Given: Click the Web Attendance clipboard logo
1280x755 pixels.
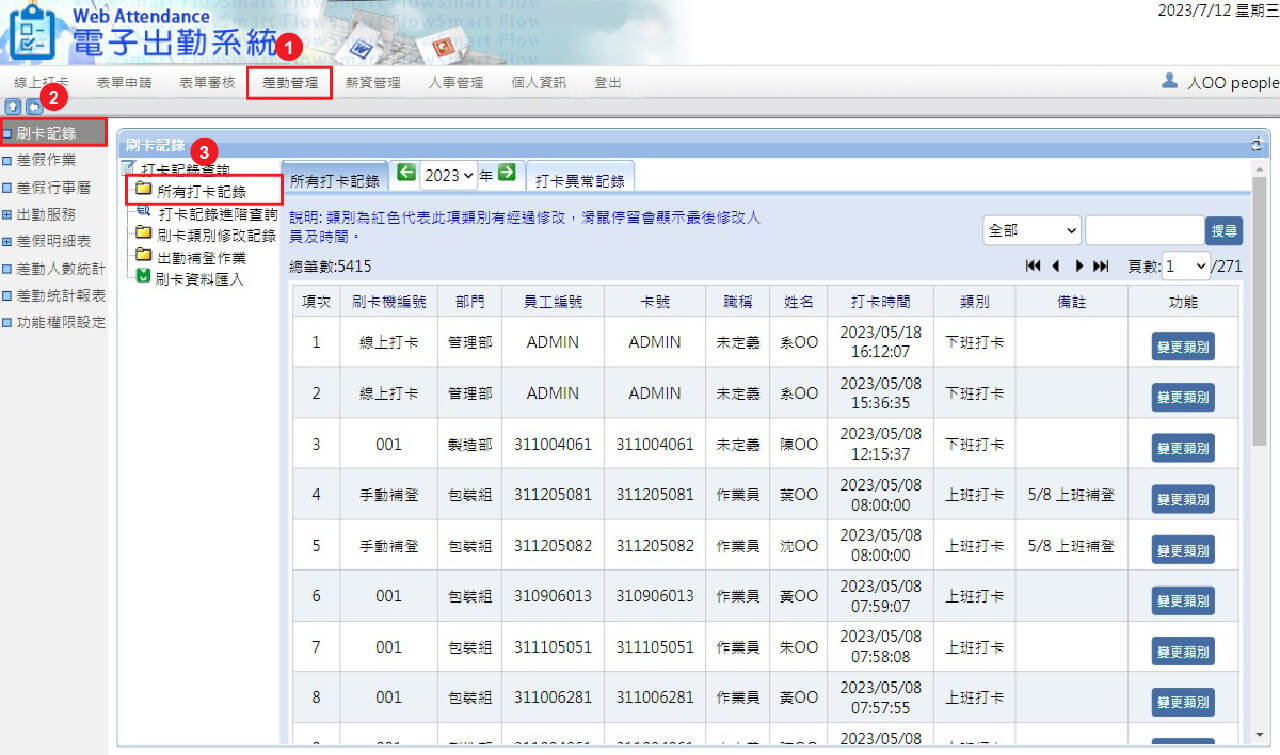Looking at the screenshot, I should pos(33,31).
